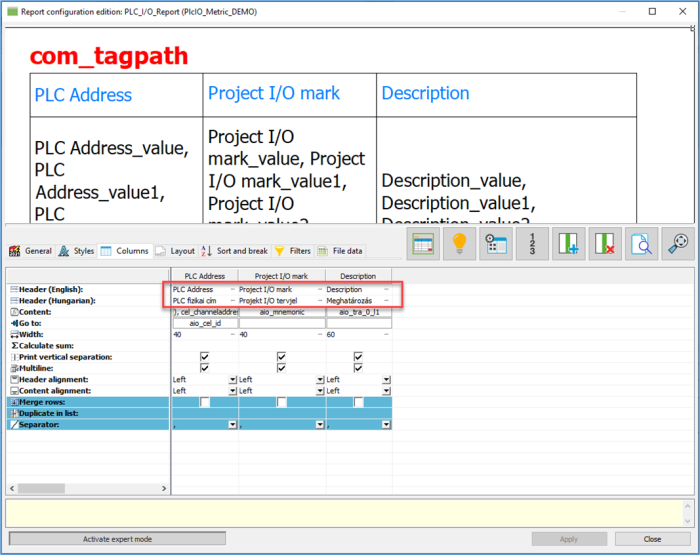Click the 'com_tagpath' title in preview

coord(109,56)
